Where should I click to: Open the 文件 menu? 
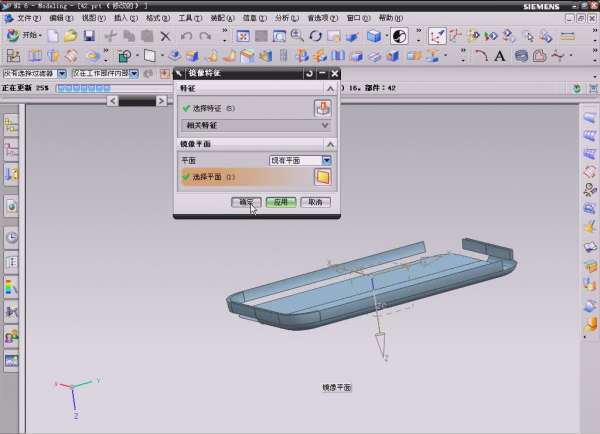click(x=29, y=18)
